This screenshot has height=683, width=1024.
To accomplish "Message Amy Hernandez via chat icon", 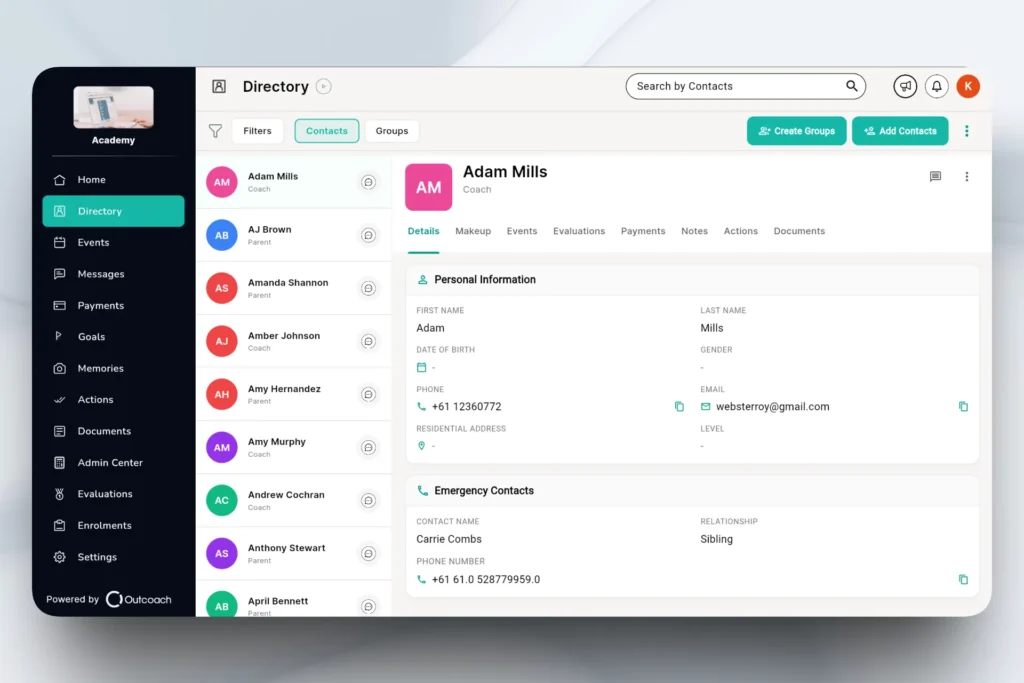I will pyautogui.click(x=368, y=394).
